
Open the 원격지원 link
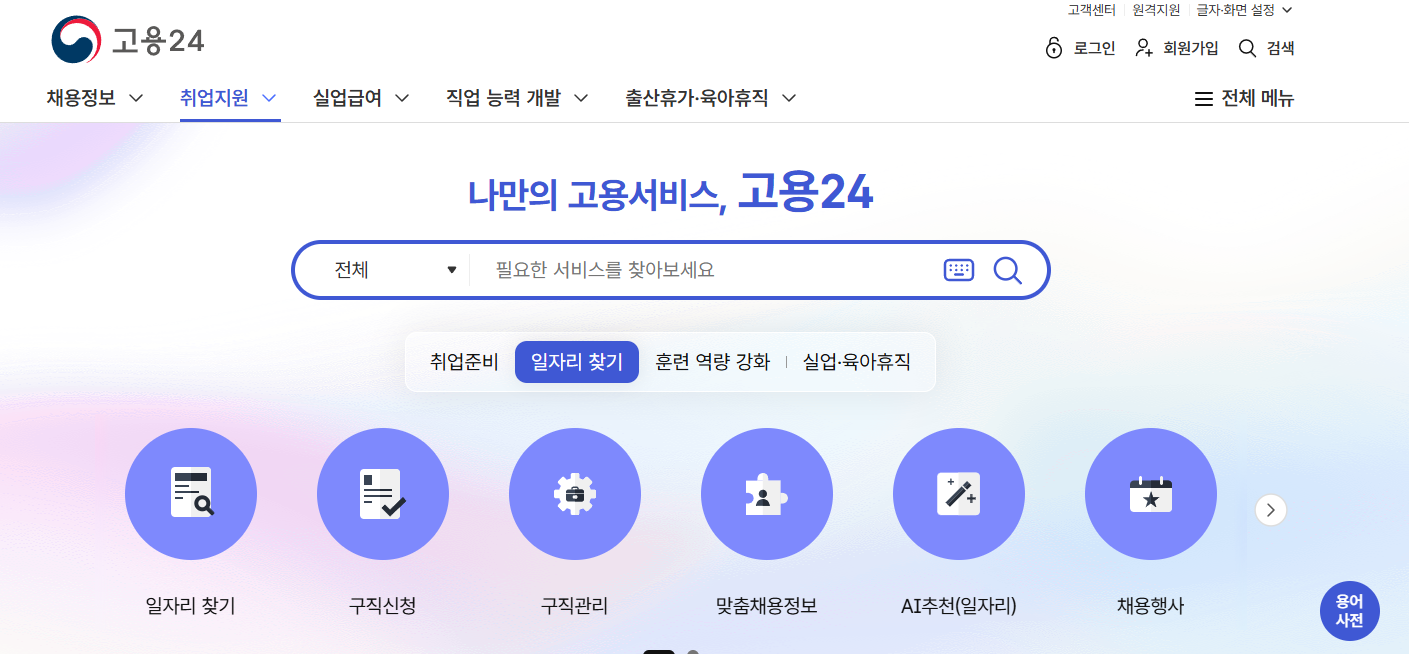(x=1156, y=10)
